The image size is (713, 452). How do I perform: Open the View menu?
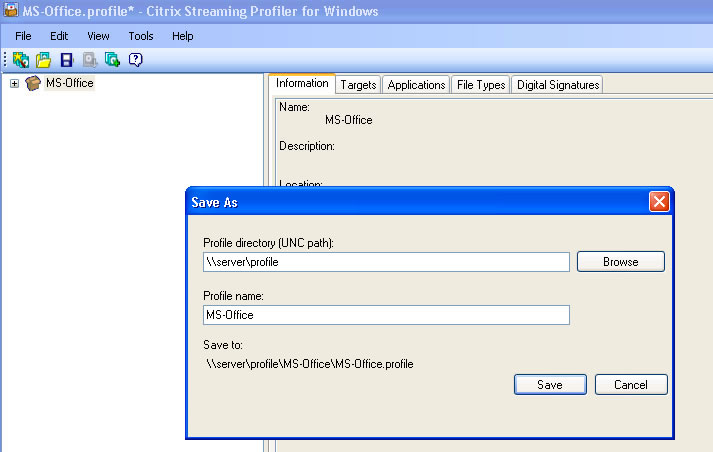pyautogui.click(x=98, y=36)
